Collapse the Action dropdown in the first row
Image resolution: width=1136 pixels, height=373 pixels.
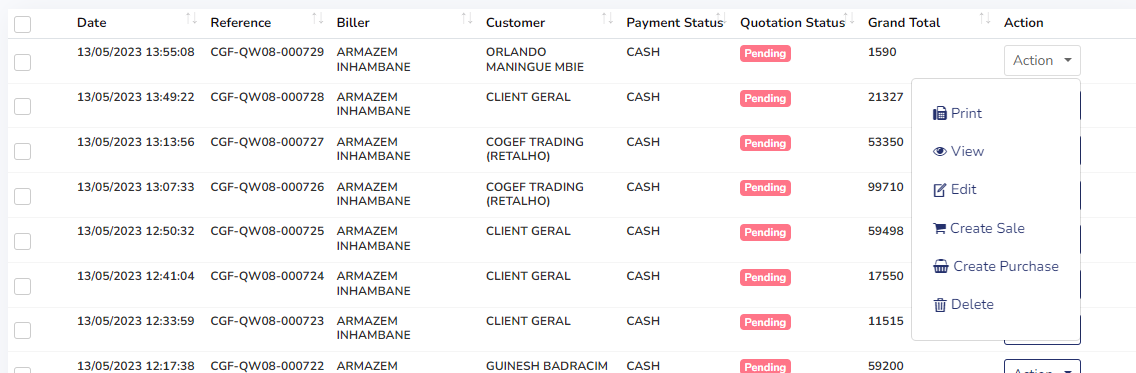pyautogui.click(x=1042, y=60)
